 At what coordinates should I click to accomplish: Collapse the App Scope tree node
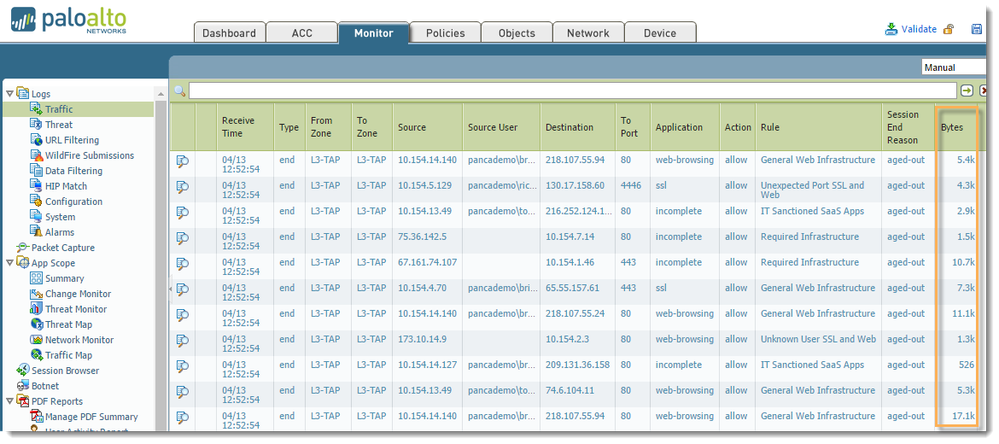tap(10, 262)
